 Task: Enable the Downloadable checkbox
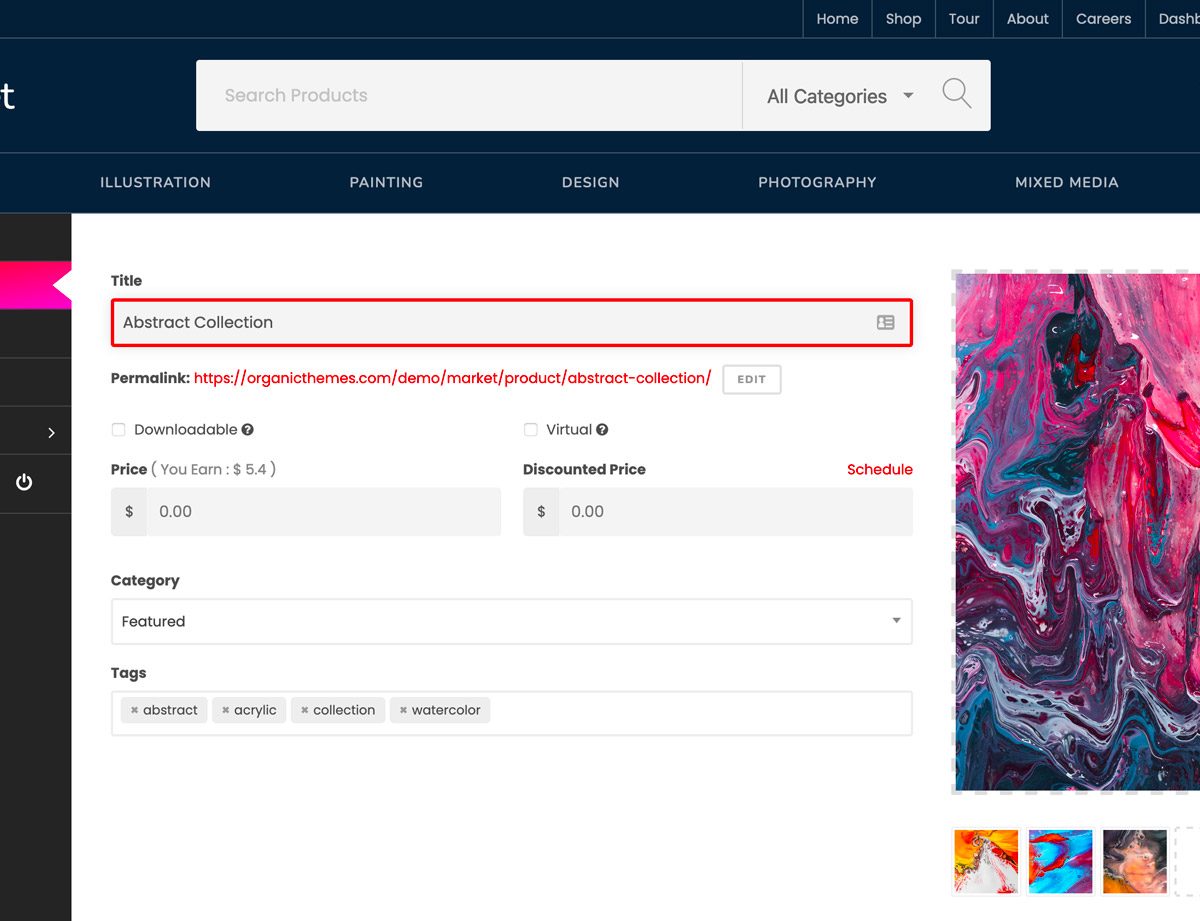click(118, 430)
